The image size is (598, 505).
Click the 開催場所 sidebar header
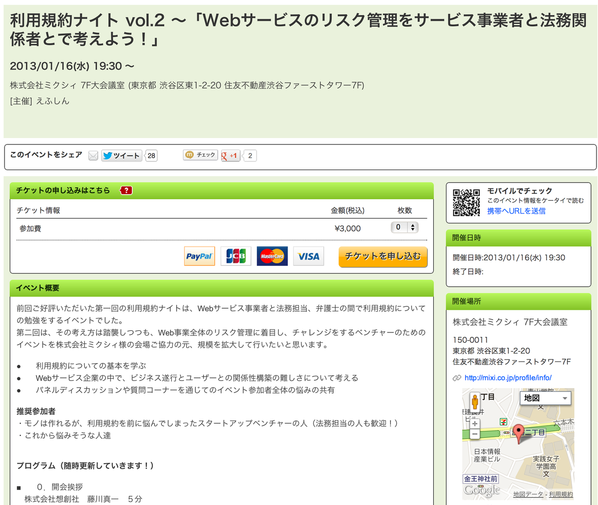point(466,301)
